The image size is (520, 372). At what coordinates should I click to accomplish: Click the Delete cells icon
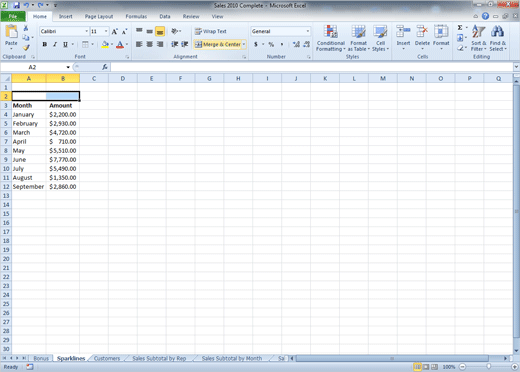422,32
